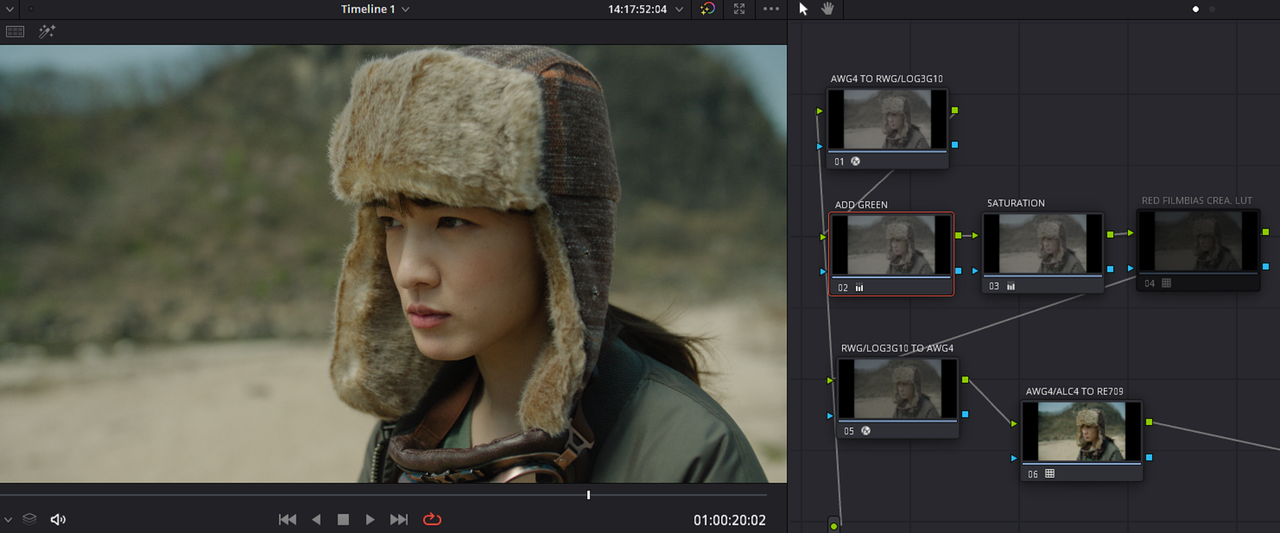This screenshot has height=533, width=1280.
Task: Switch to second node graph page dot
Action: pyautogui.click(x=1213, y=9)
